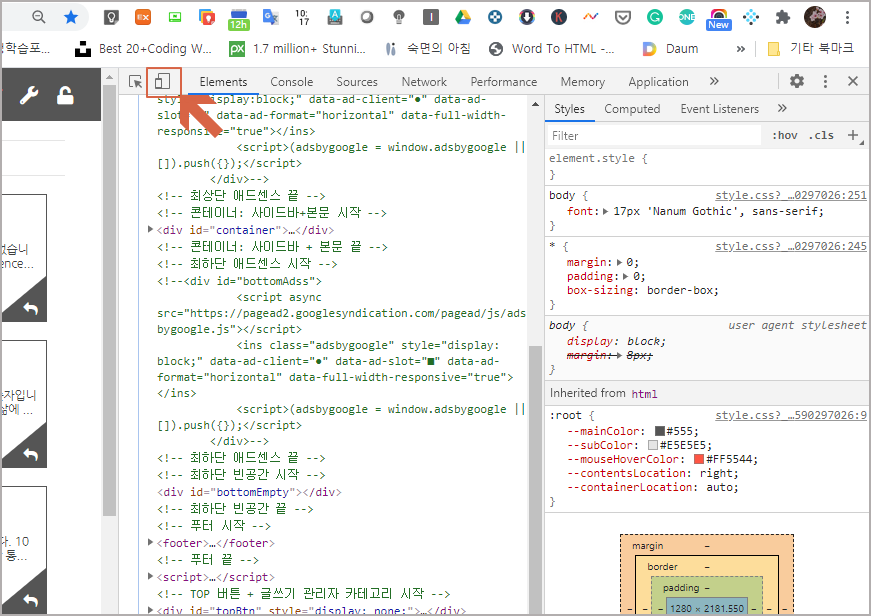Expand the padding: 0 shorthand property
Screen dimensions: 871x616
click(626, 276)
